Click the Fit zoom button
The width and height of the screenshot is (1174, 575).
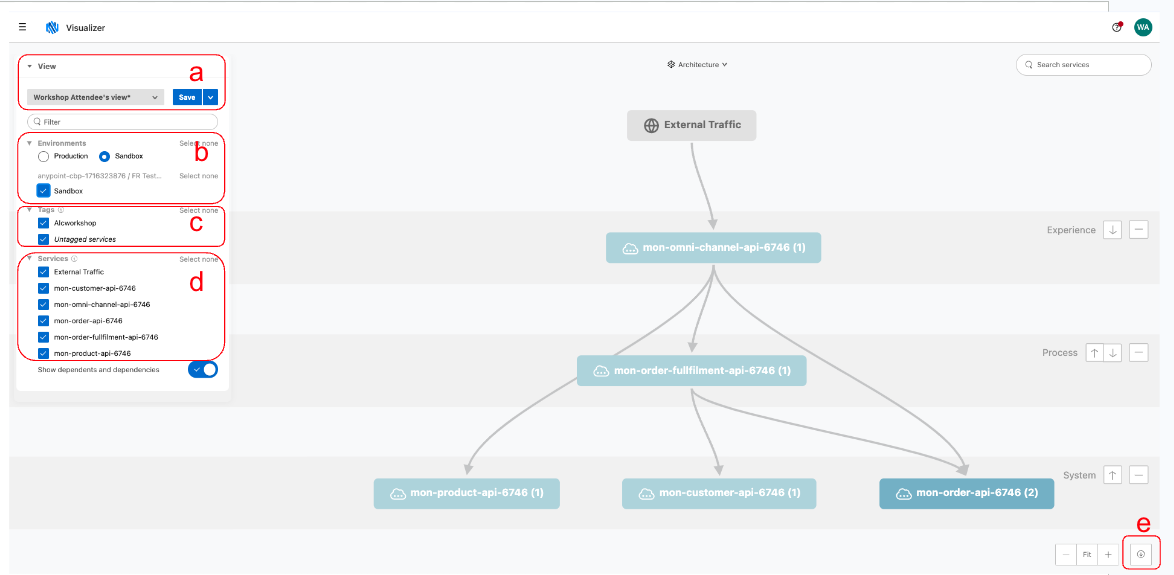coord(1086,554)
